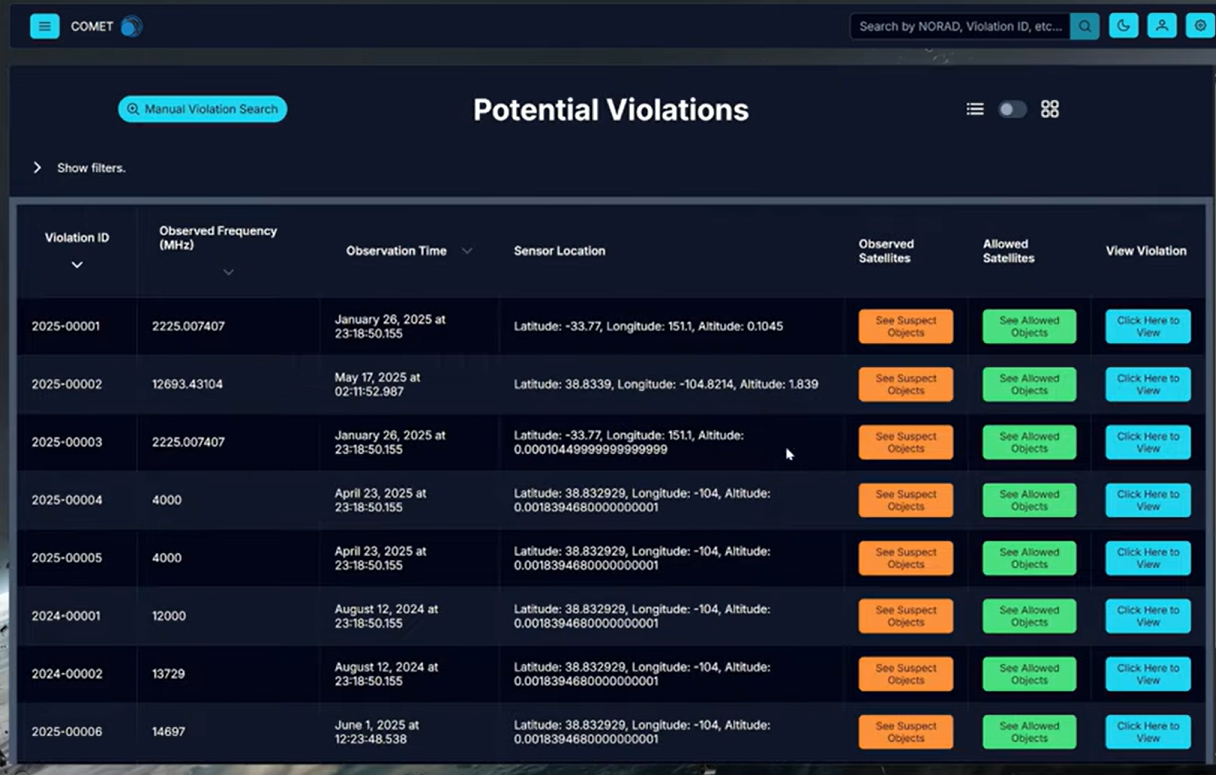Click the COMET globe logo icon
This screenshot has width=1216, height=775.
coord(131,26)
